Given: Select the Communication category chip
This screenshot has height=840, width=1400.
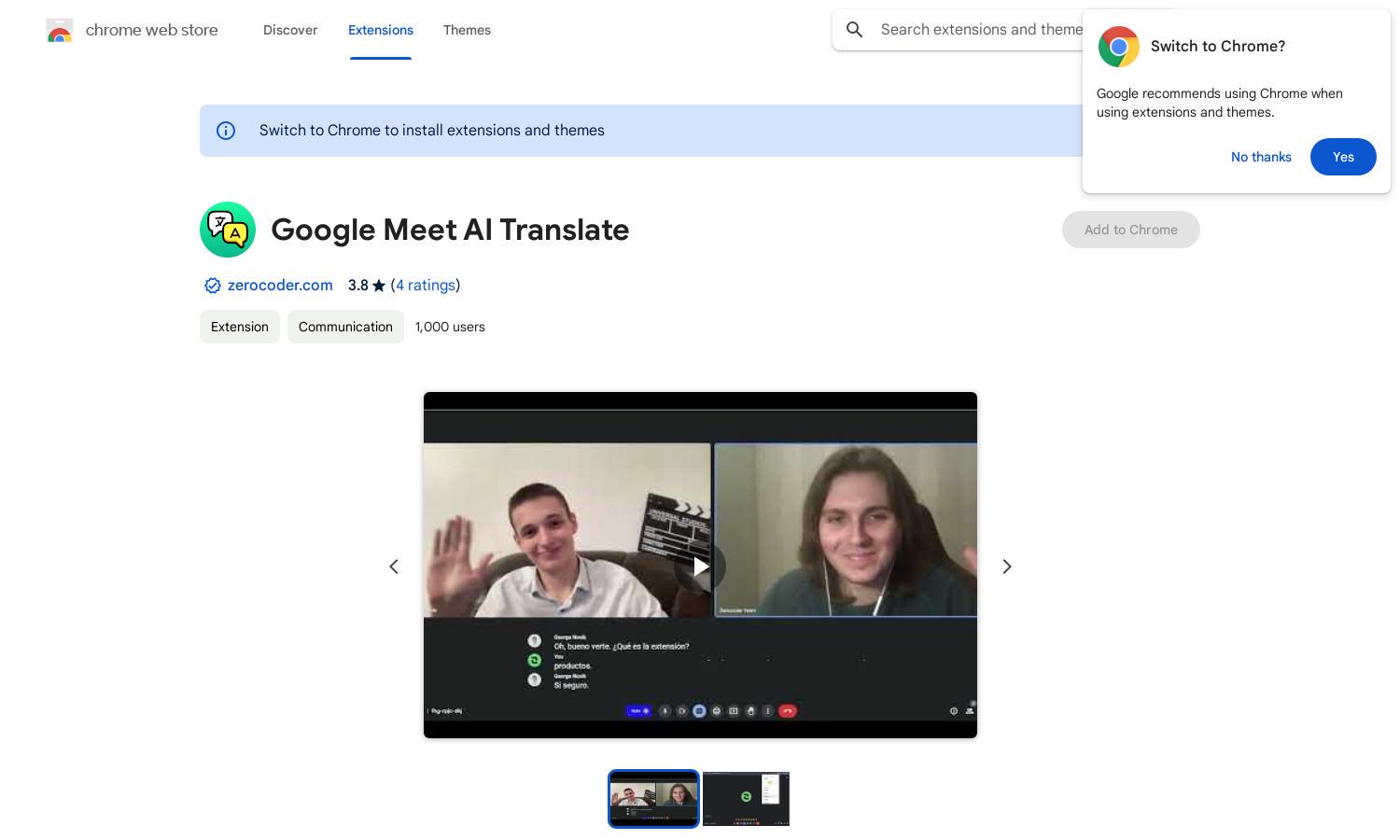Looking at the screenshot, I should coord(345,327).
